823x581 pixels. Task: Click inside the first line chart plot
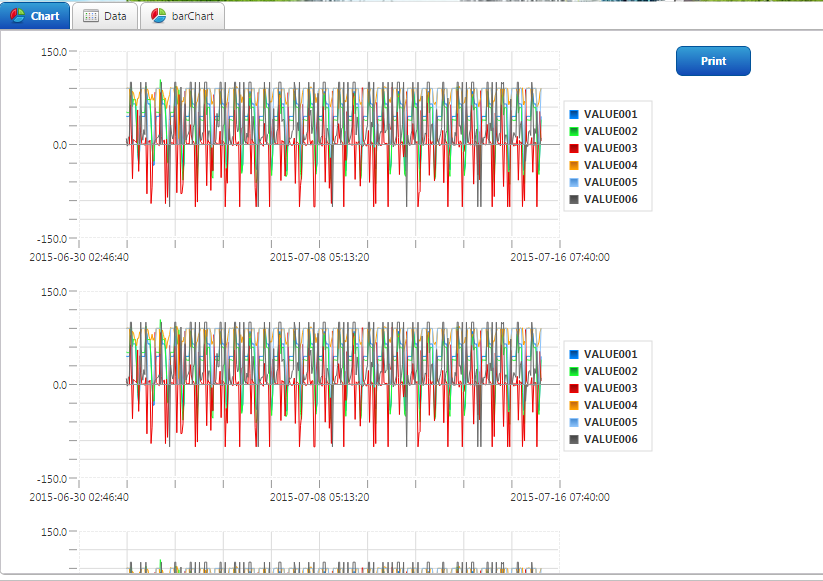tap(319, 145)
